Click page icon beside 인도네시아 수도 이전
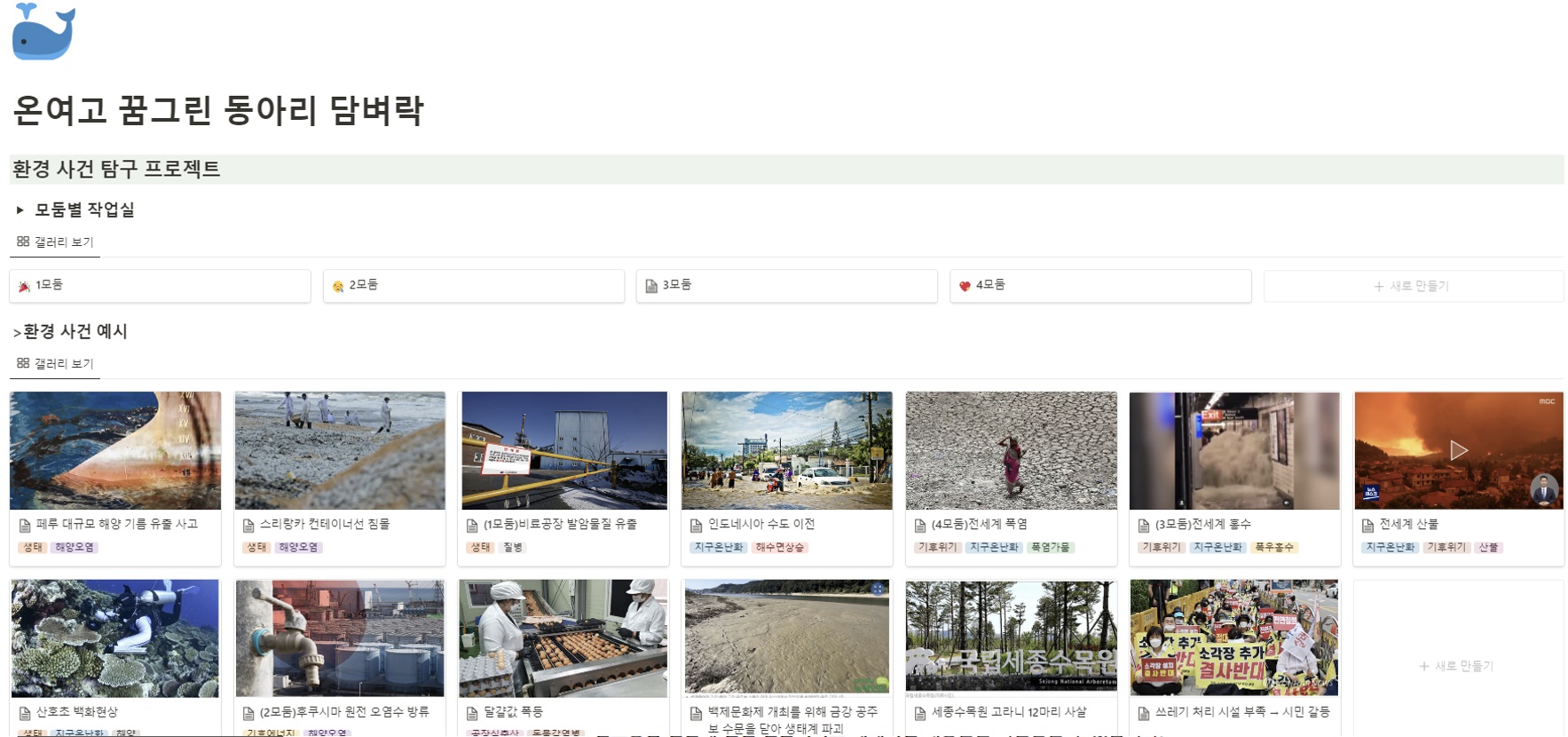 (697, 526)
